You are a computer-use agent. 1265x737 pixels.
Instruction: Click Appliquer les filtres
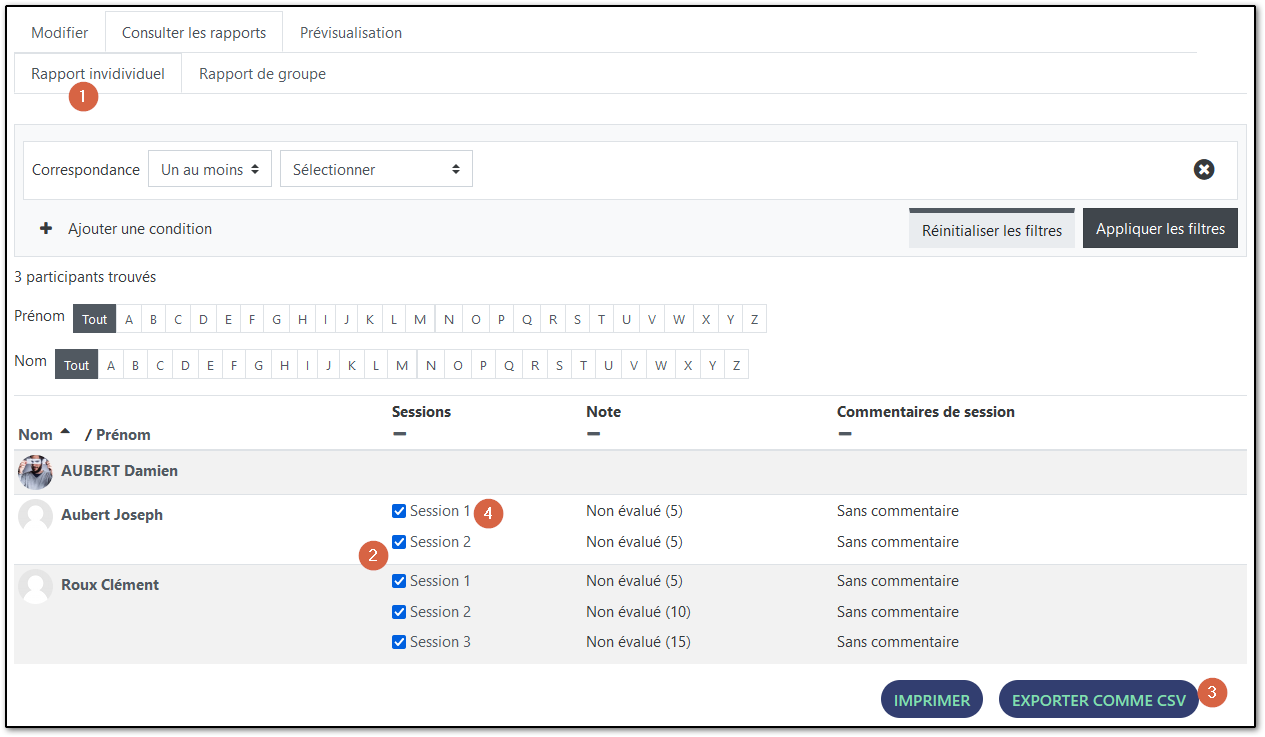1160,228
